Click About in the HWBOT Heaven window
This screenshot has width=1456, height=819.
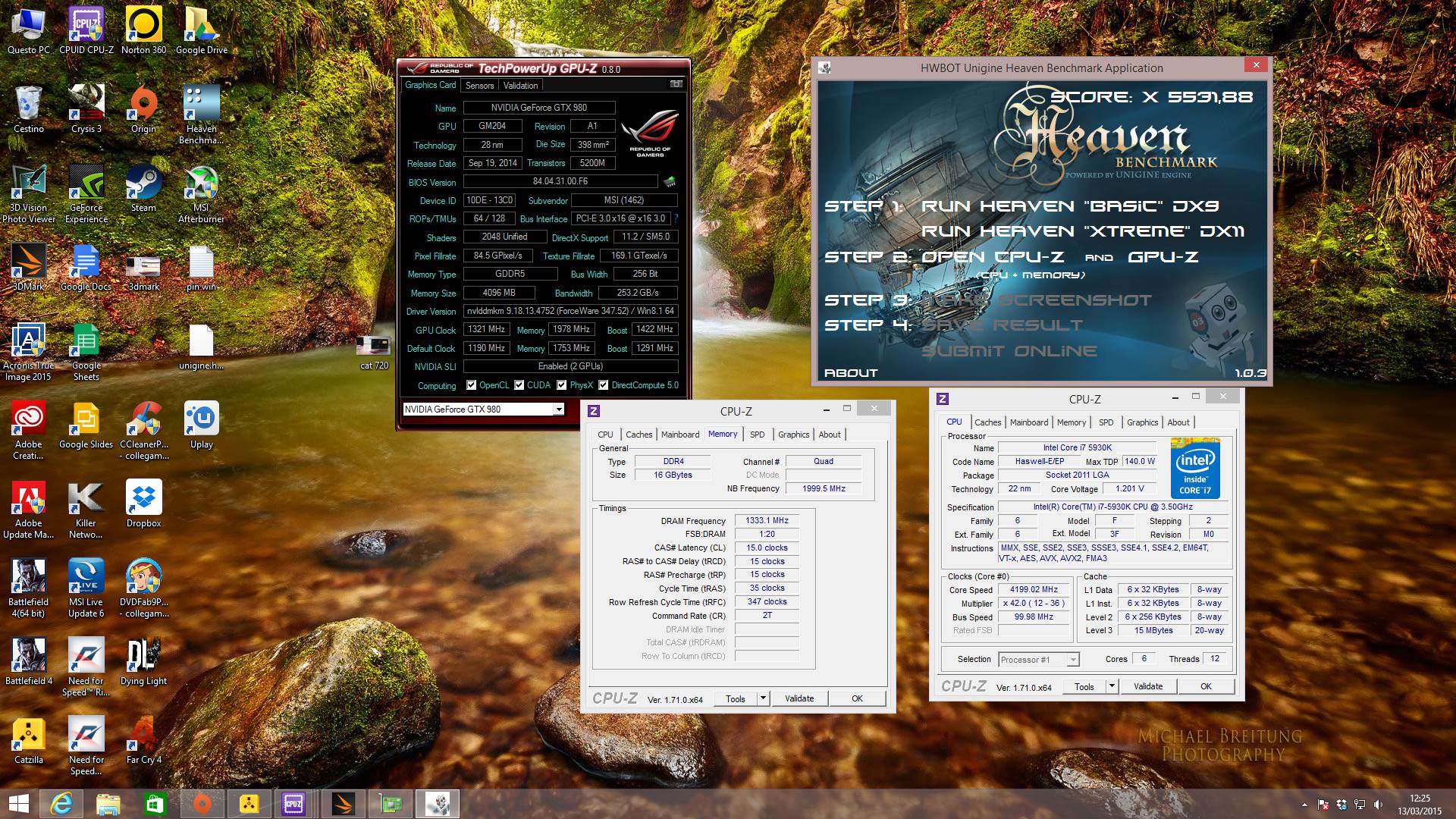851,373
